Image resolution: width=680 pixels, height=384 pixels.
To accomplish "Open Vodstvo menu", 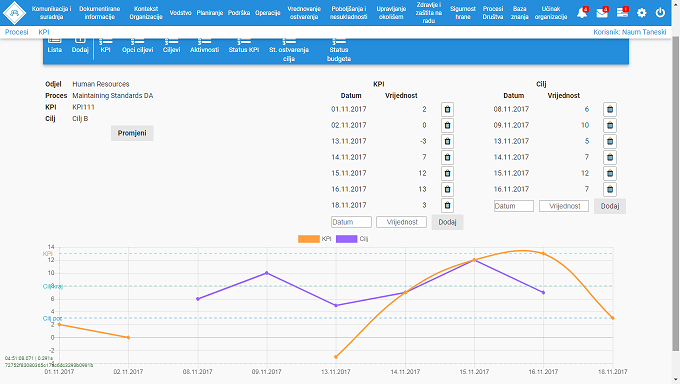I will point(180,13).
